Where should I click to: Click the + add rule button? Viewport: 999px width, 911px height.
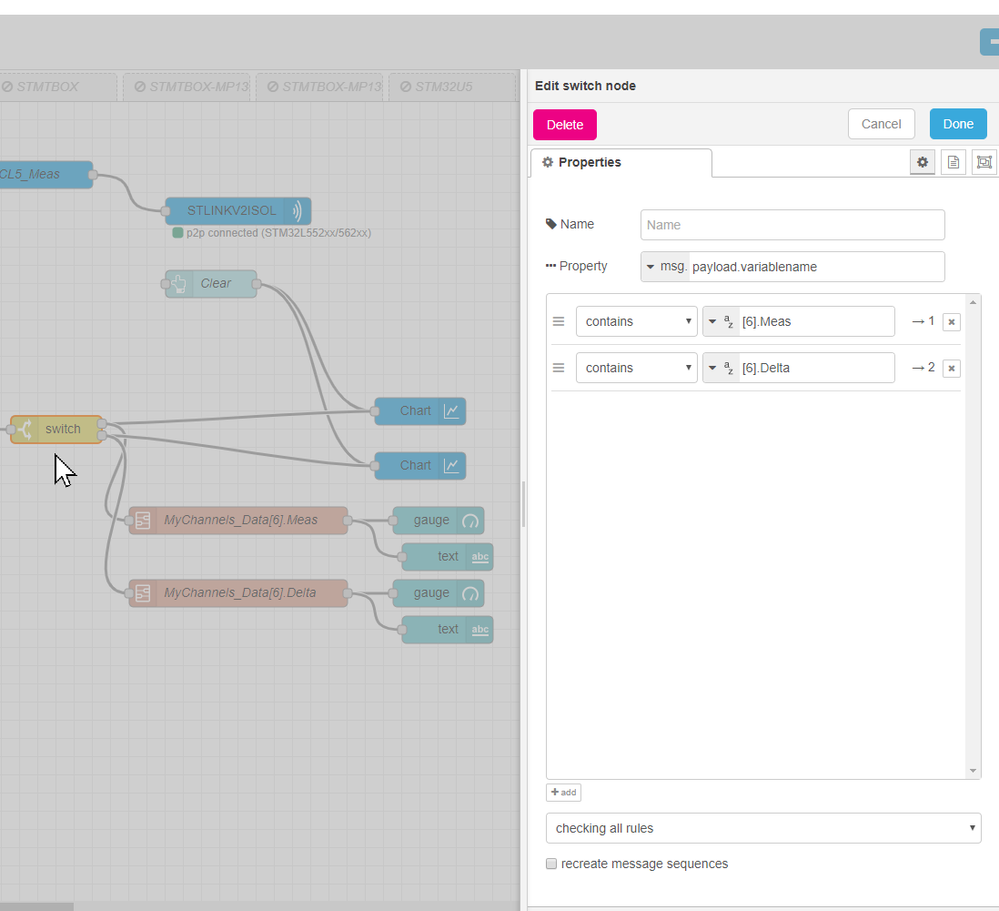pyautogui.click(x=563, y=793)
